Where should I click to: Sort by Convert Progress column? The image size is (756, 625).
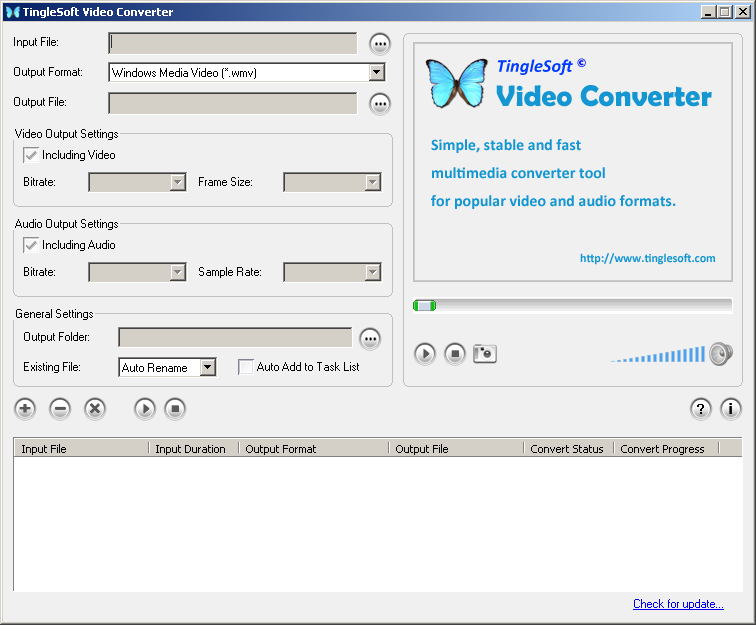(666, 449)
